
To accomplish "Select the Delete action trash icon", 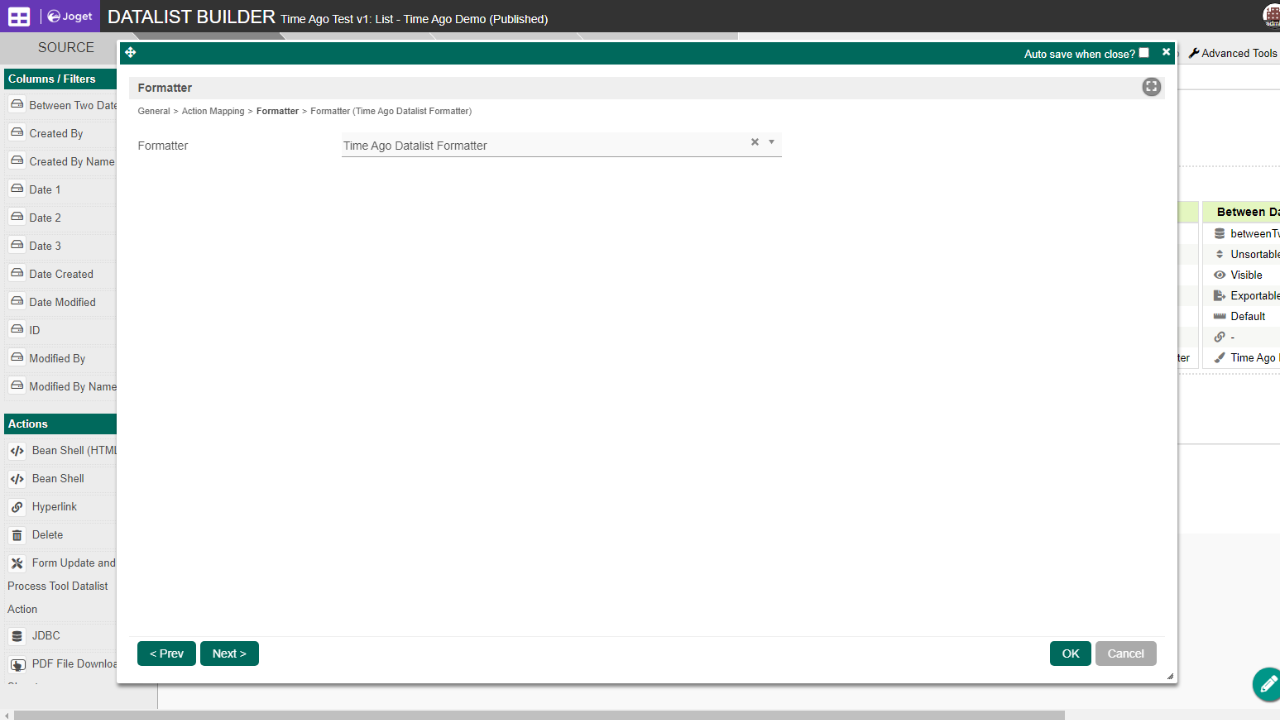I will 17,535.
